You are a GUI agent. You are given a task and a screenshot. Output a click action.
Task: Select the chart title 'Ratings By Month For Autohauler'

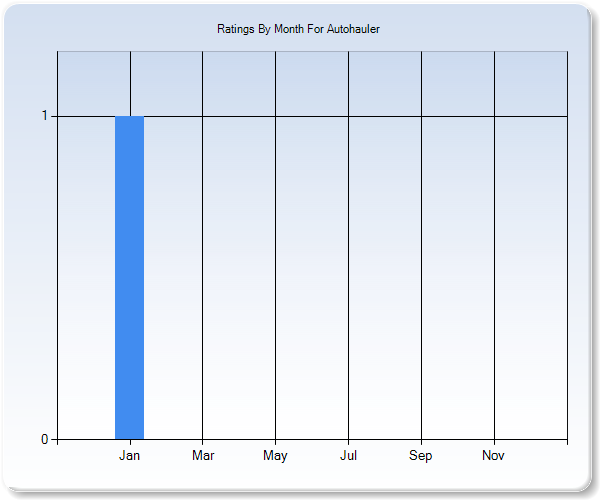(298, 29)
